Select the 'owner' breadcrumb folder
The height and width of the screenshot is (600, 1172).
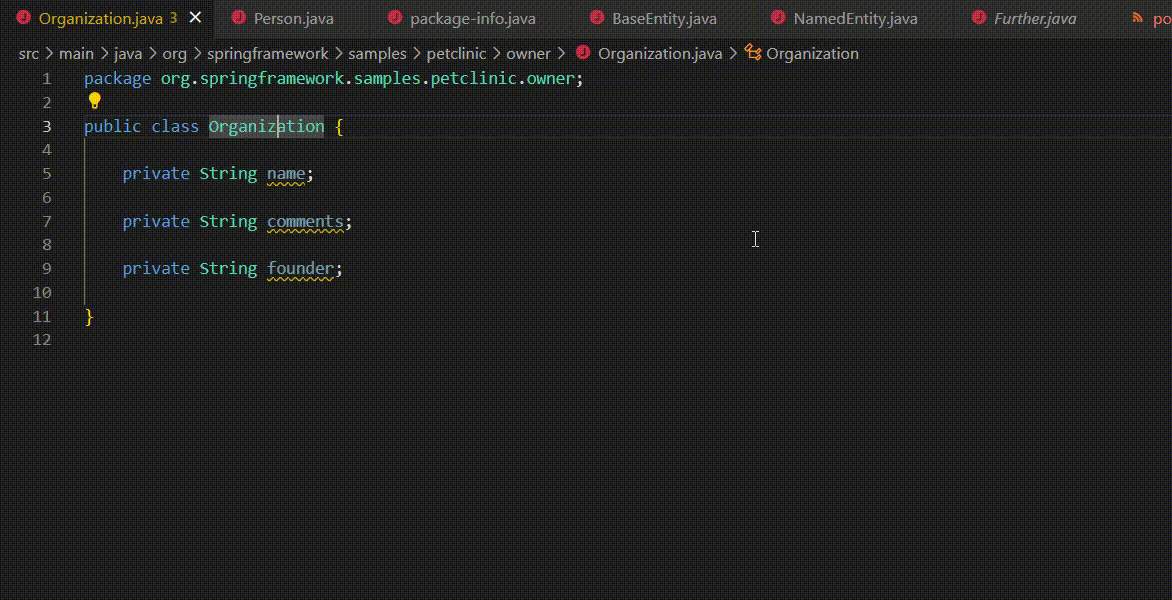[528, 54]
